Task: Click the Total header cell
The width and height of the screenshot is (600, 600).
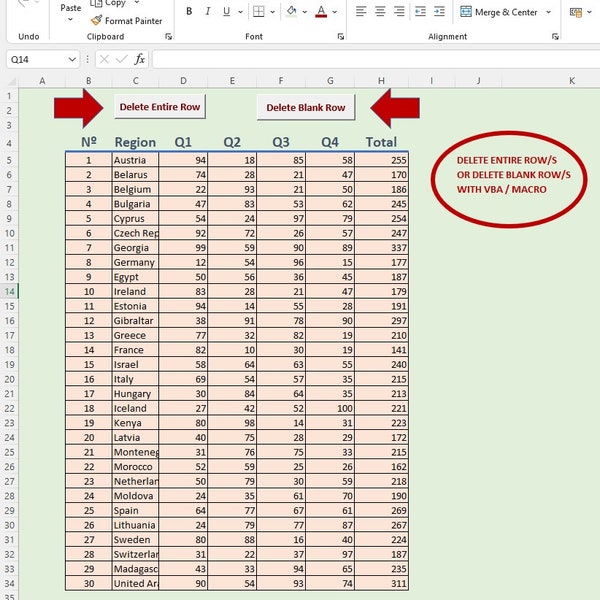Action: (x=382, y=142)
